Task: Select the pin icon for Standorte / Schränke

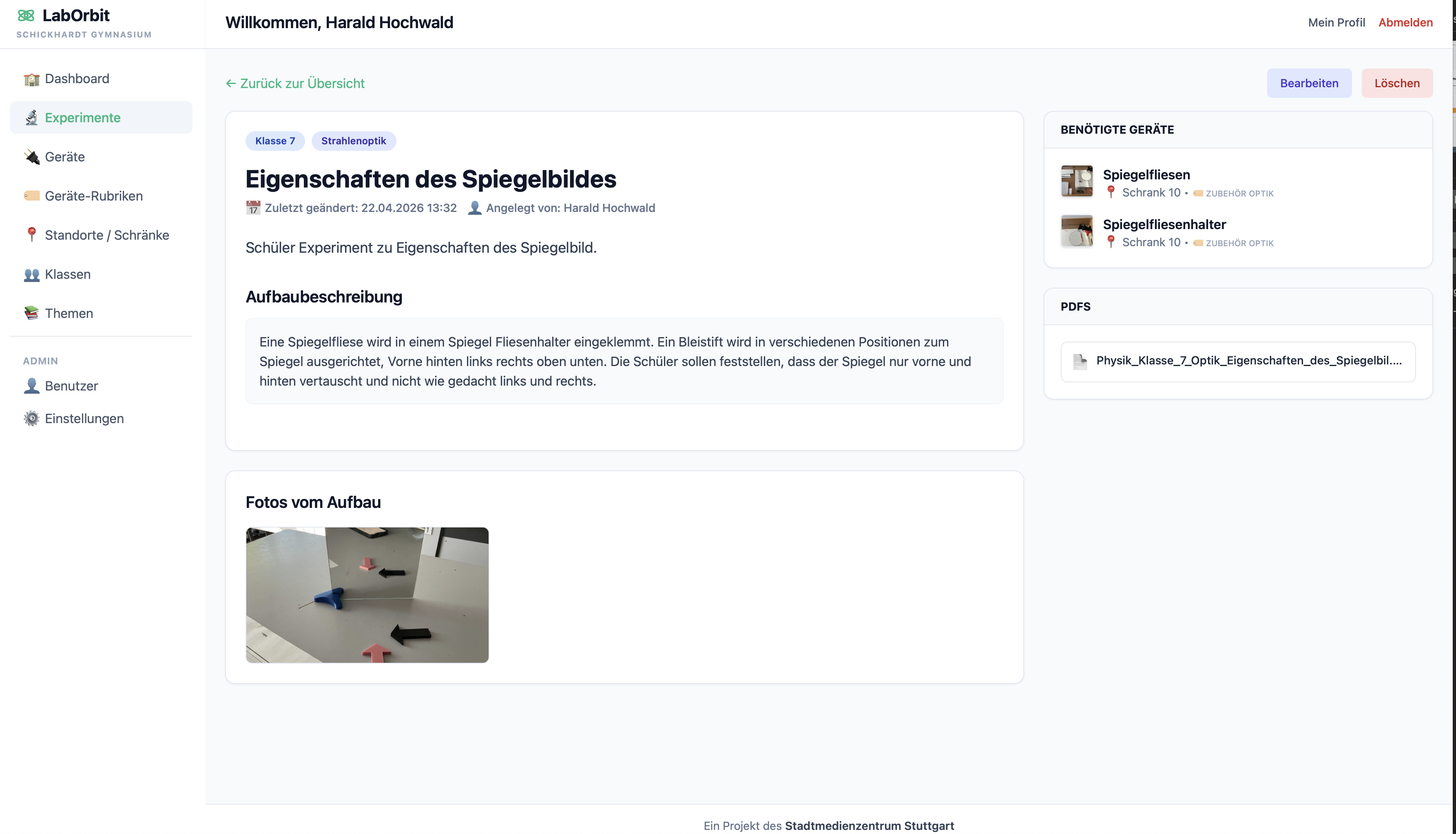Action: coord(31,235)
